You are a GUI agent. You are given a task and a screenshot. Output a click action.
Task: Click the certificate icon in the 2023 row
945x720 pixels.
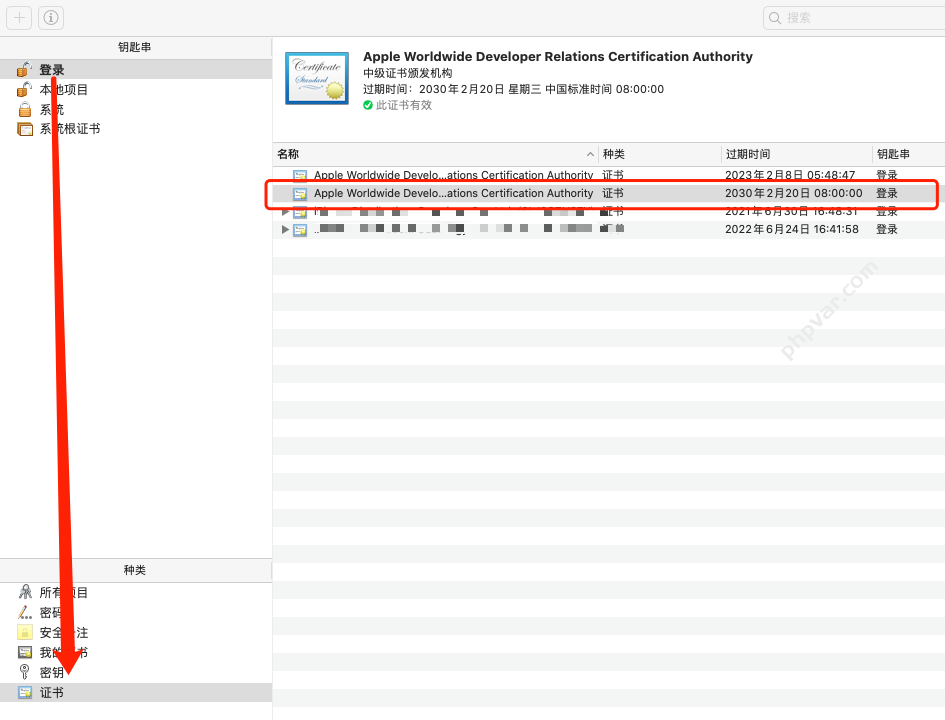point(300,175)
